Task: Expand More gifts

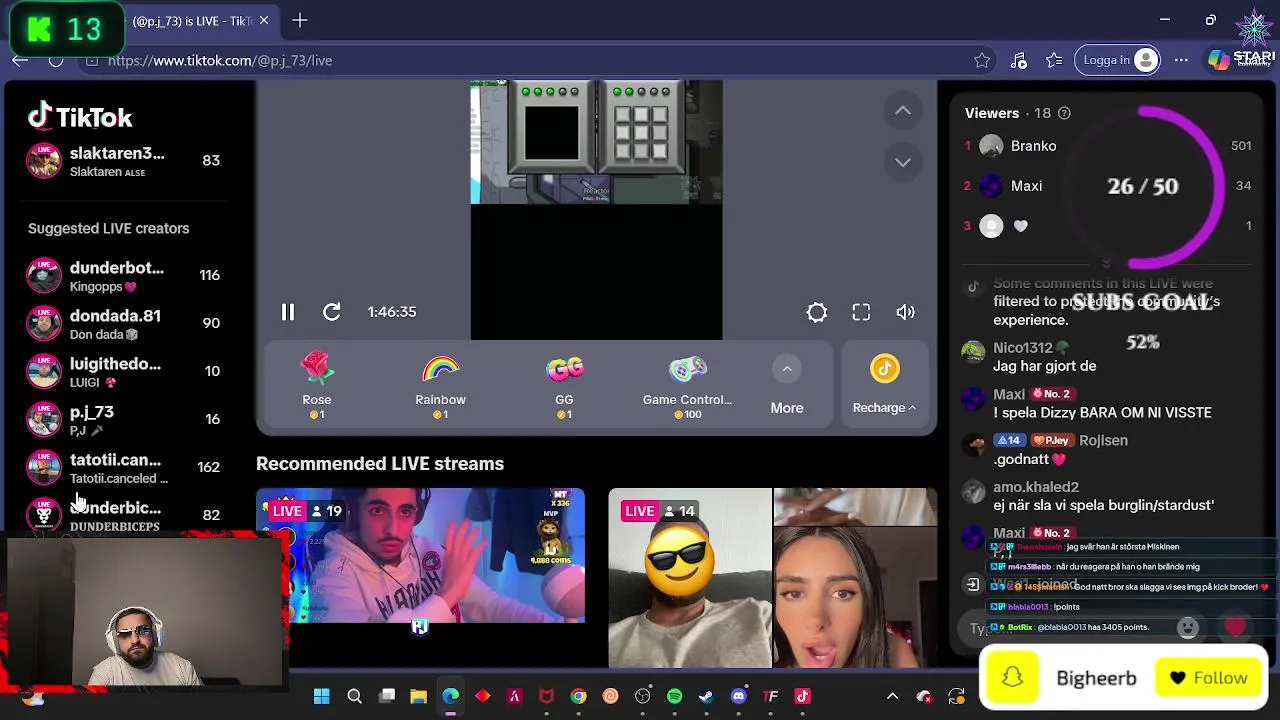Action: [x=787, y=386]
